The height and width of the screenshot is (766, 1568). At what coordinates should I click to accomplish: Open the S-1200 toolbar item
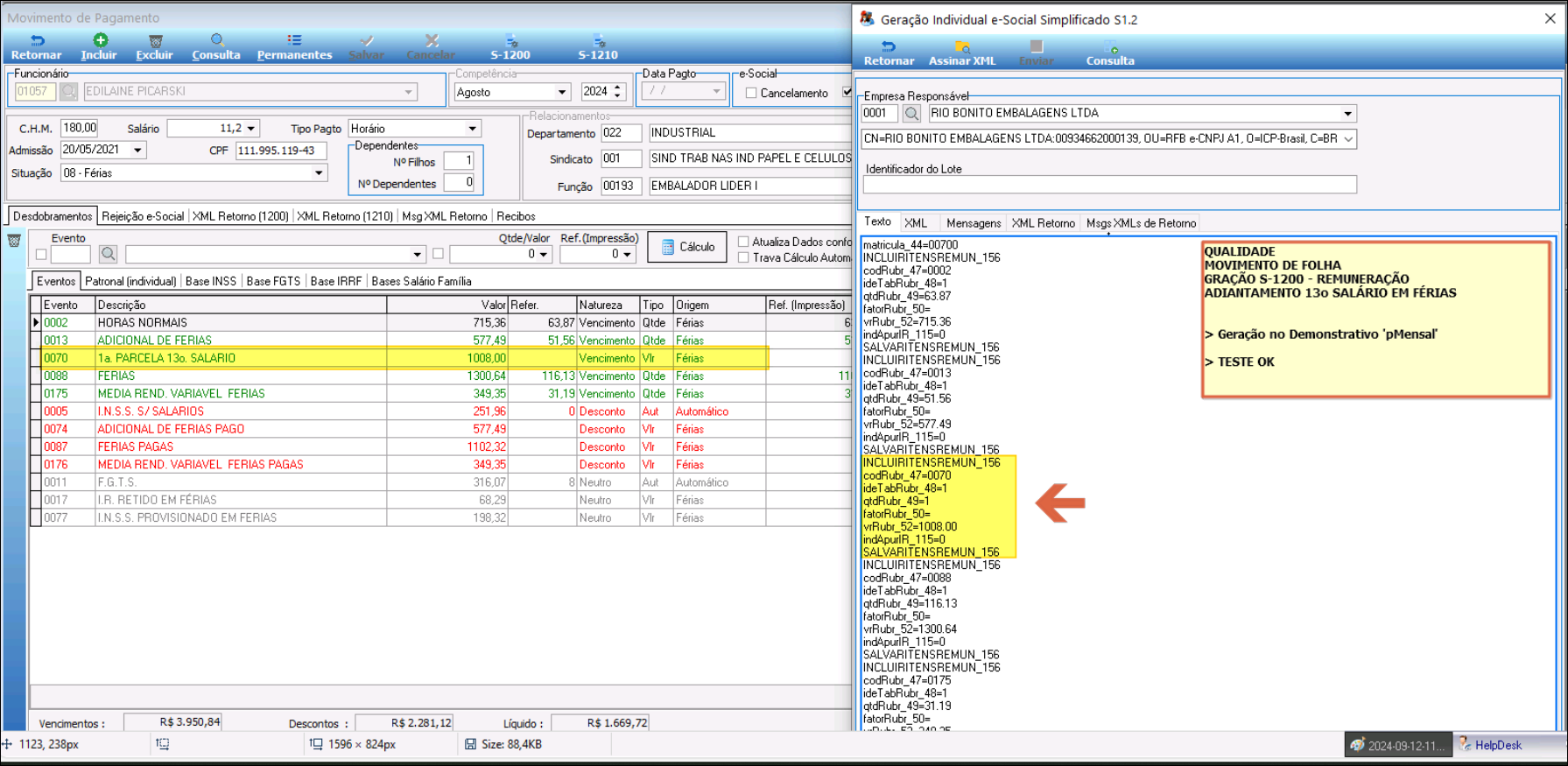point(510,47)
